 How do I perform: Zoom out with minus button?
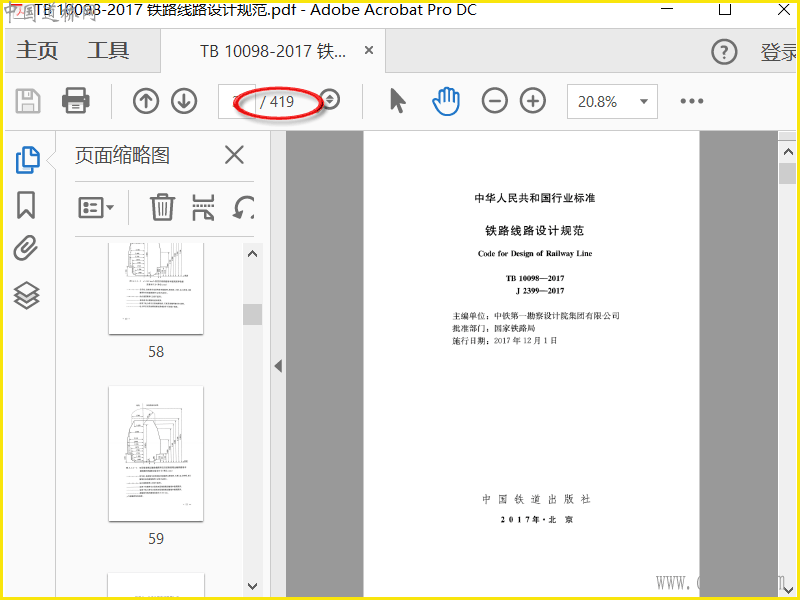[494, 101]
